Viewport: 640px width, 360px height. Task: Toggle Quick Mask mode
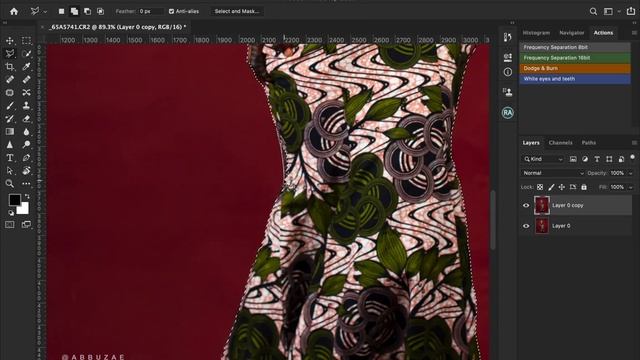[x=10, y=224]
